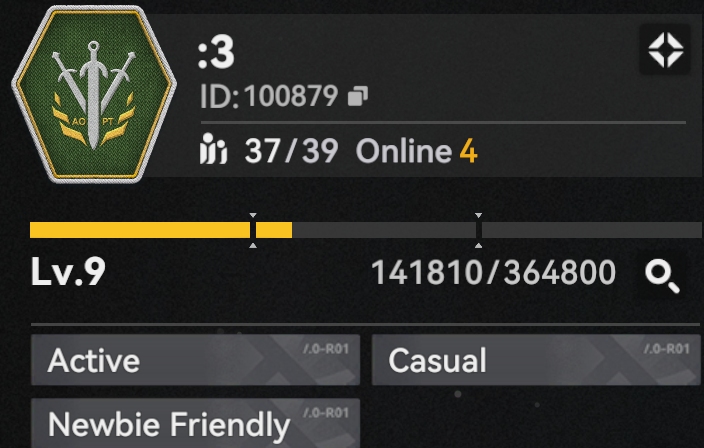Click the 141810/364800 experience value
This screenshot has width=704, height=448.
[x=493, y=272]
